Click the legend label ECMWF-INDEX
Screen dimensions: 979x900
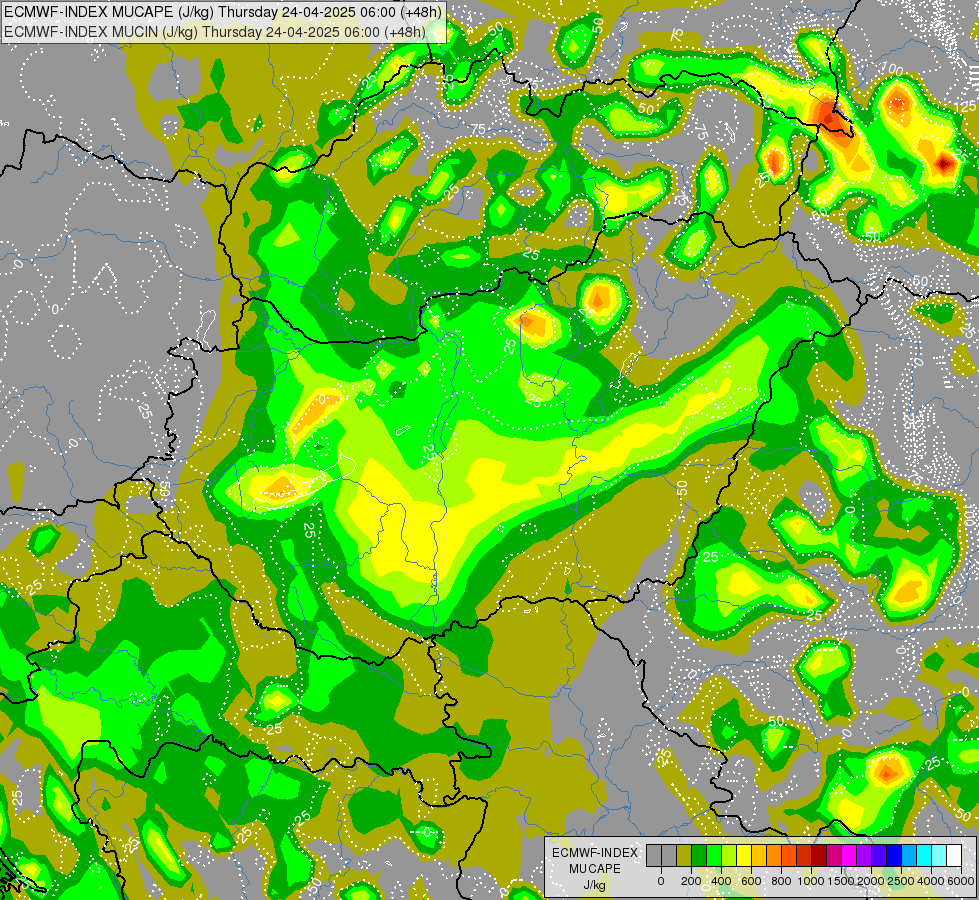click(x=595, y=853)
